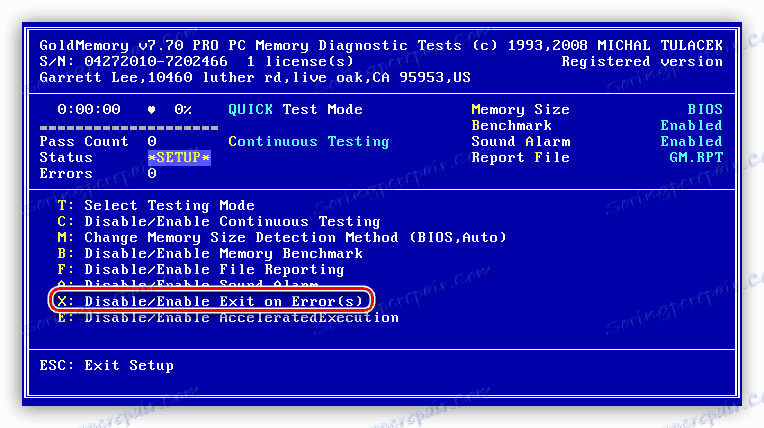Click the 'Continuous Testing' status text

(x=309, y=141)
